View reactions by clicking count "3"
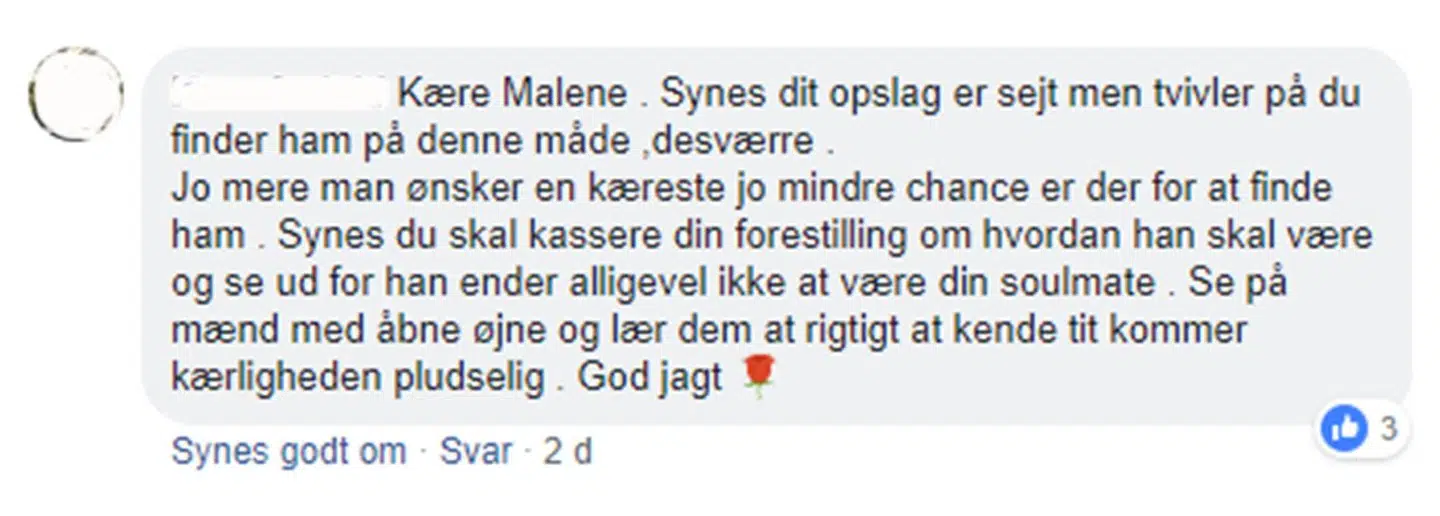The height and width of the screenshot is (516, 1440). (1387, 429)
